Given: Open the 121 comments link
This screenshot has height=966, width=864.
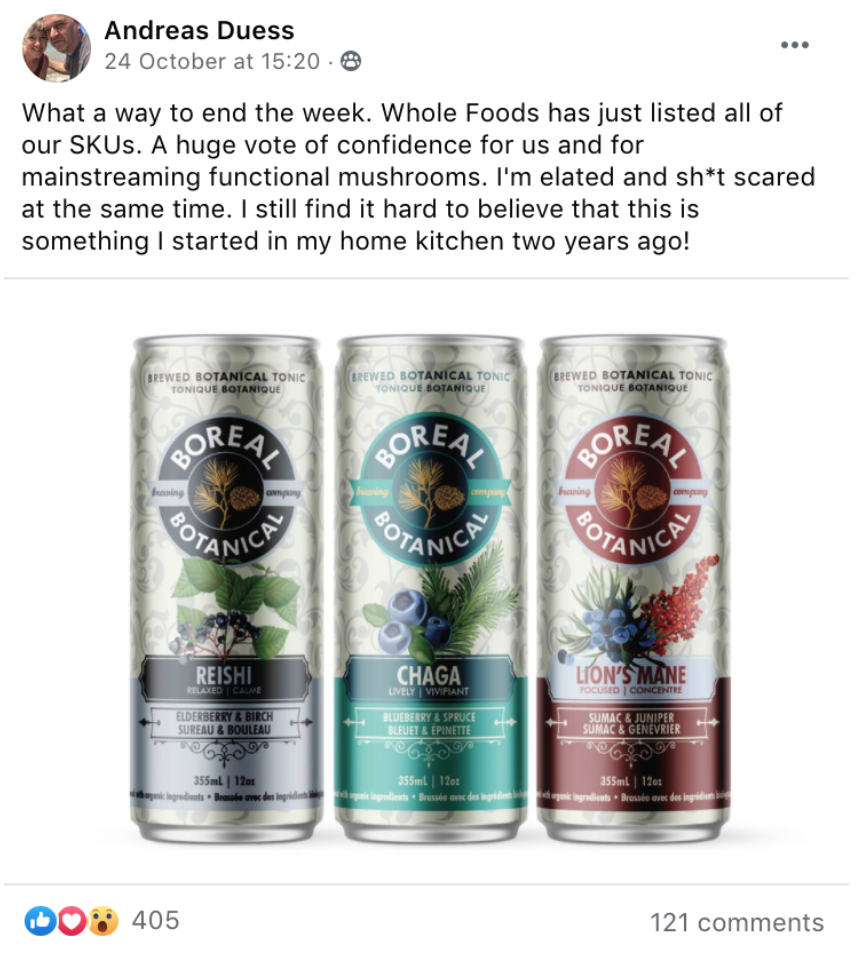Looking at the screenshot, I should [736, 922].
